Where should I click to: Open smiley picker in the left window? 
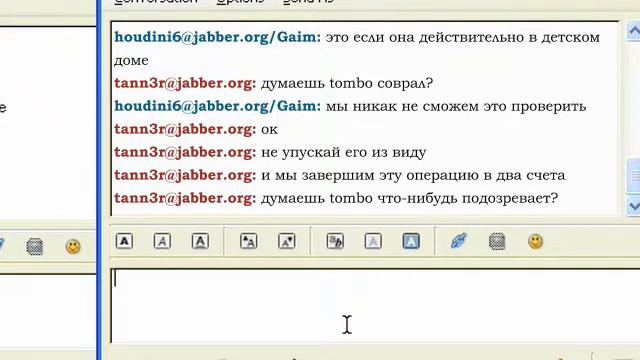[73, 246]
